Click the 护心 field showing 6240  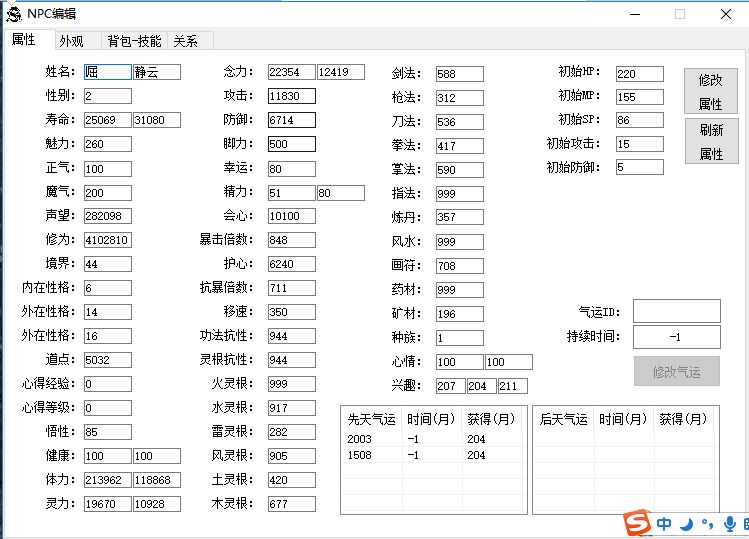point(291,264)
